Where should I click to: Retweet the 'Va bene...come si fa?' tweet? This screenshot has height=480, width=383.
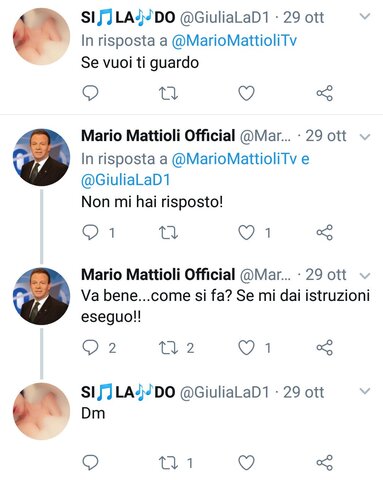[x=168, y=348]
